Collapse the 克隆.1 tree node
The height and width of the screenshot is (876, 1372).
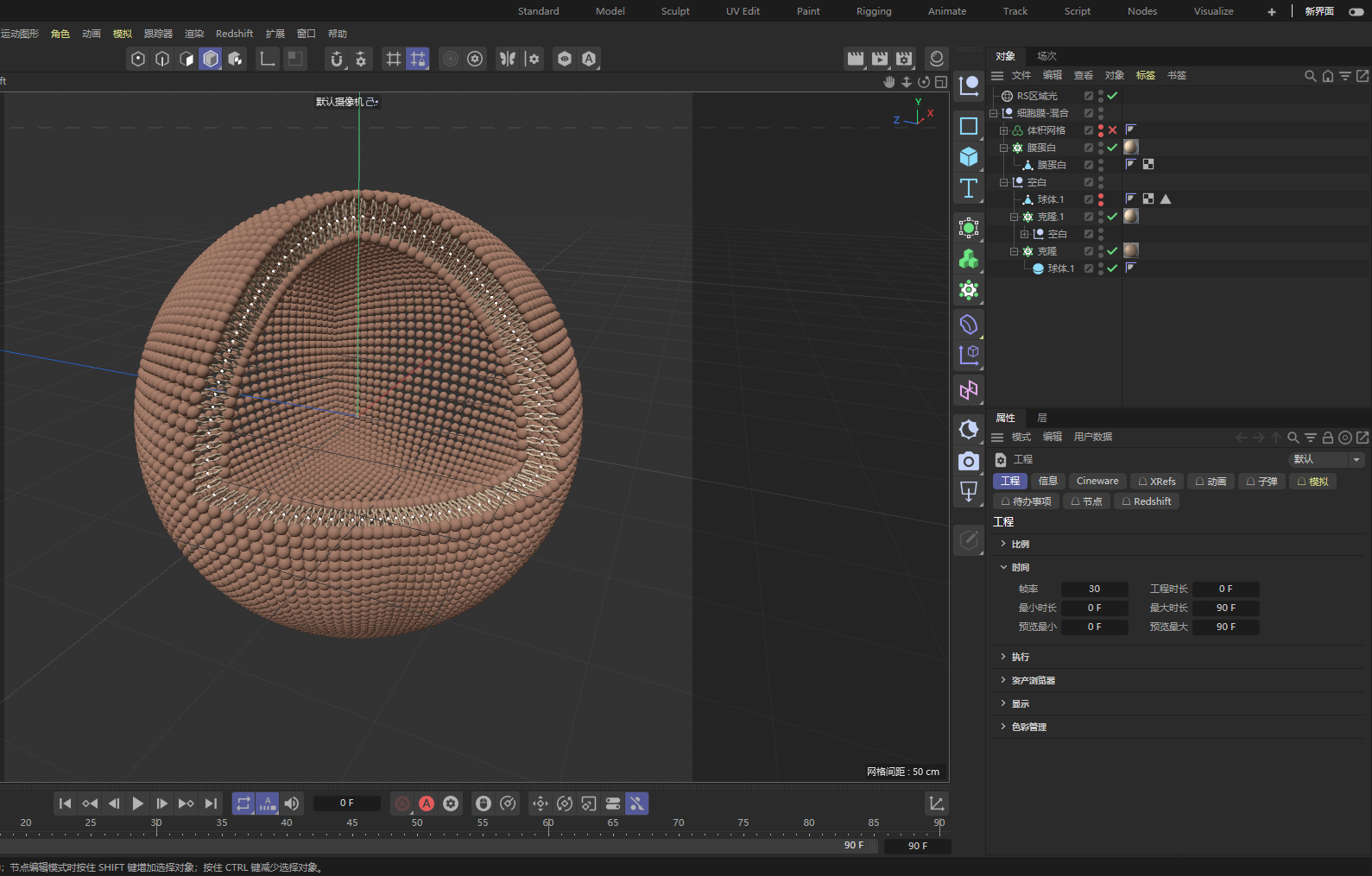(x=1015, y=217)
